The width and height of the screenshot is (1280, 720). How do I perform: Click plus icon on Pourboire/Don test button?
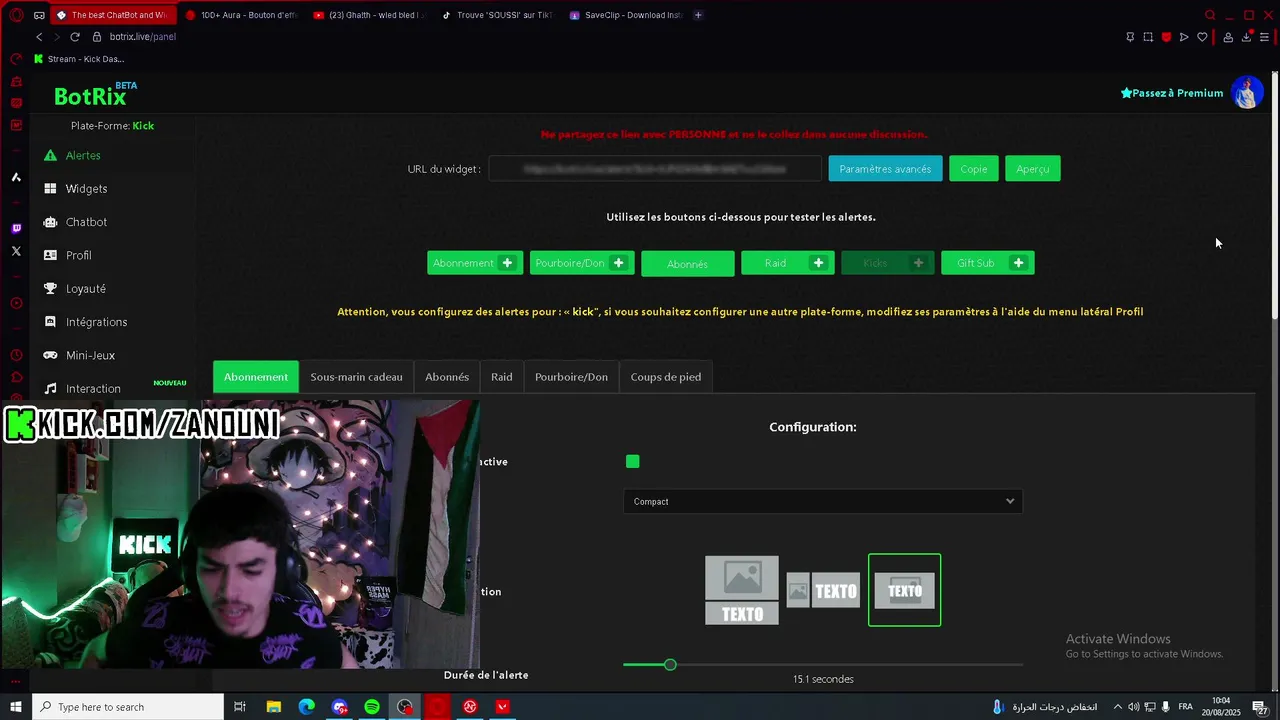(618, 263)
